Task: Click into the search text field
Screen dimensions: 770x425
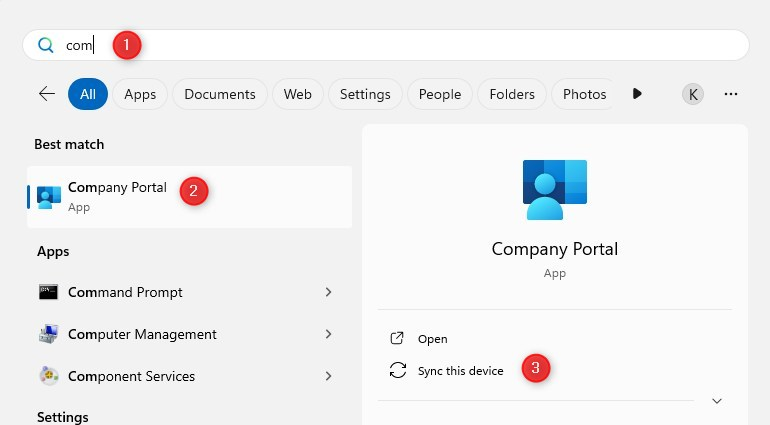Action: [400, 45]
